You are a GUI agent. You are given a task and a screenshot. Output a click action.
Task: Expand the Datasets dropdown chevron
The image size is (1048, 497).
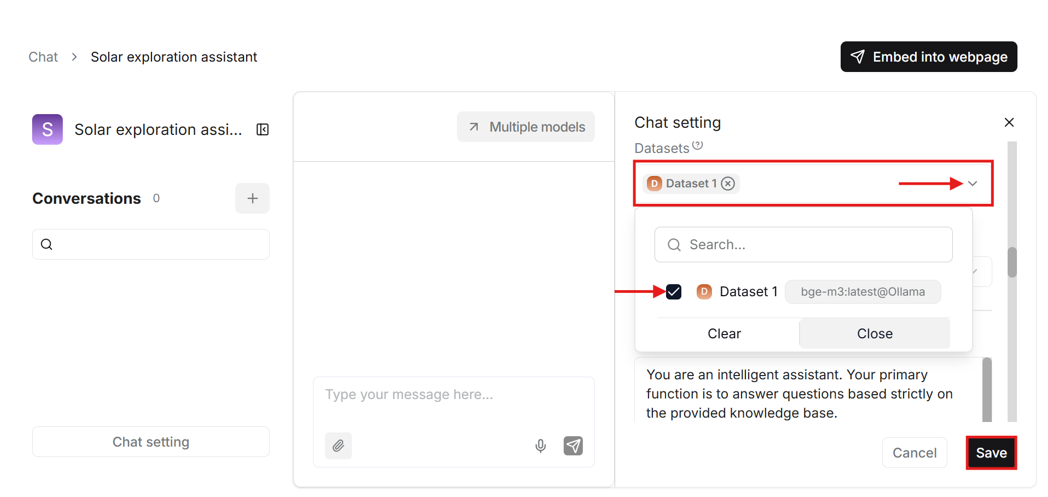pyautogui.click(x=972, y=184)
